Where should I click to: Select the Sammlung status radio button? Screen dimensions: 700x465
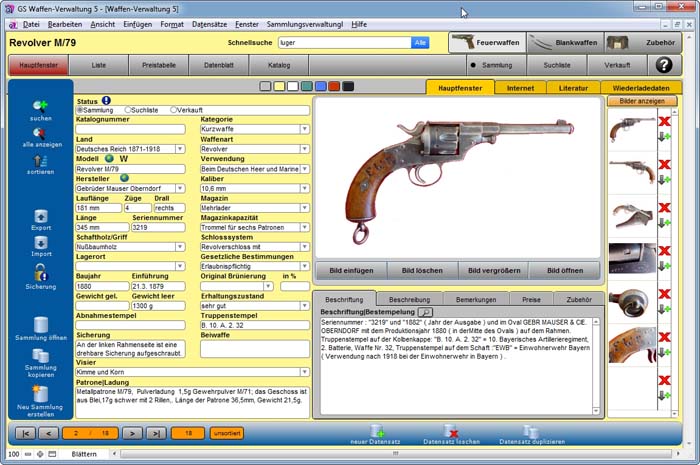pyautogui.click(x=80, y=110)
